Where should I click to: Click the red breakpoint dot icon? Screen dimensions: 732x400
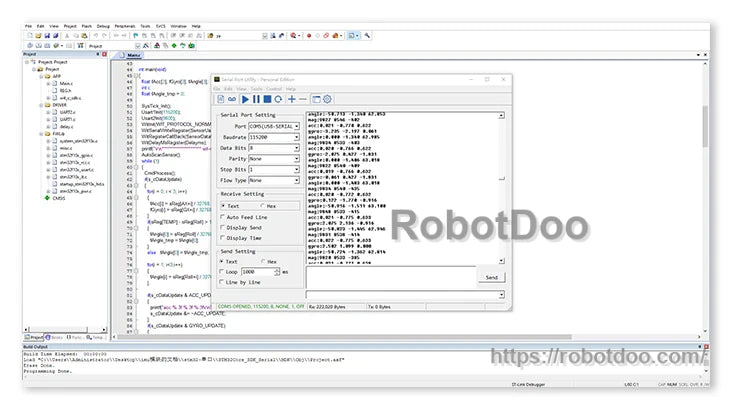(309, 35)
